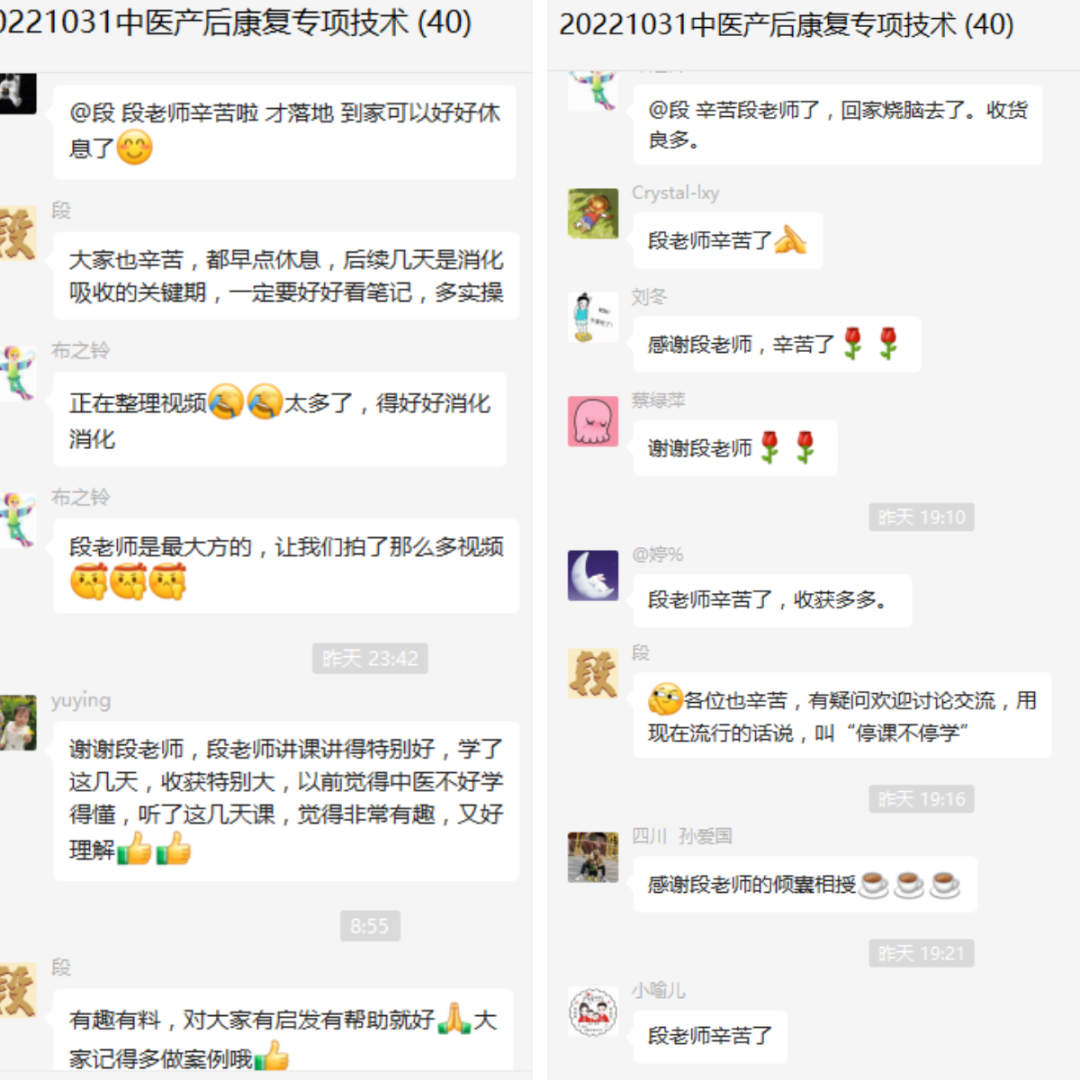
Task: Click the sender name Crystal-lxy
Action: (675, 193)
